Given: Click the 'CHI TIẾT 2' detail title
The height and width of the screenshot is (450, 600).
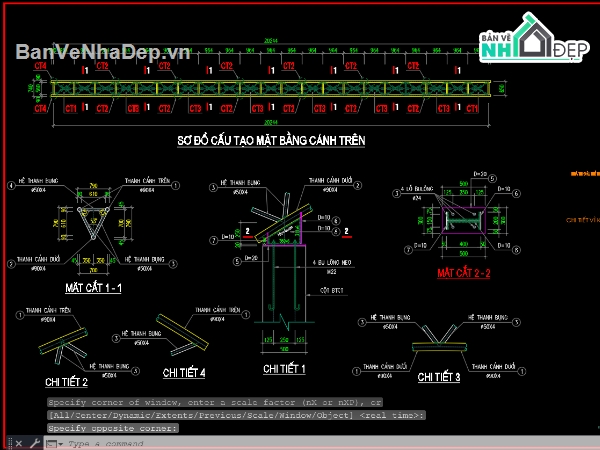Looking at the screenshot, I should coord(67,382).
